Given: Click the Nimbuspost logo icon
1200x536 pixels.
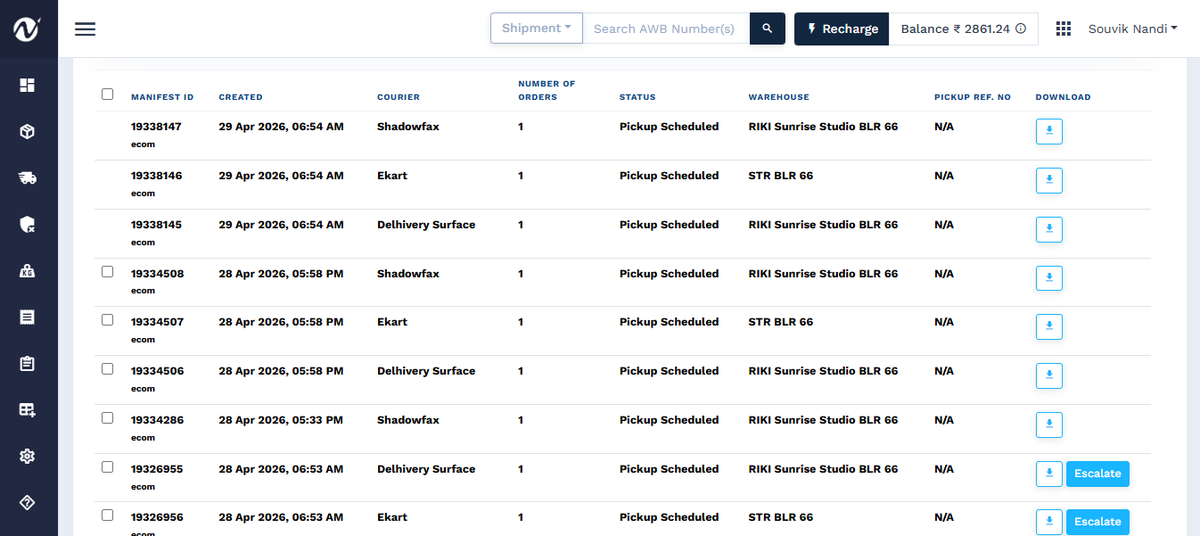Looking at the screenshot, I should [x=27, y=30].
